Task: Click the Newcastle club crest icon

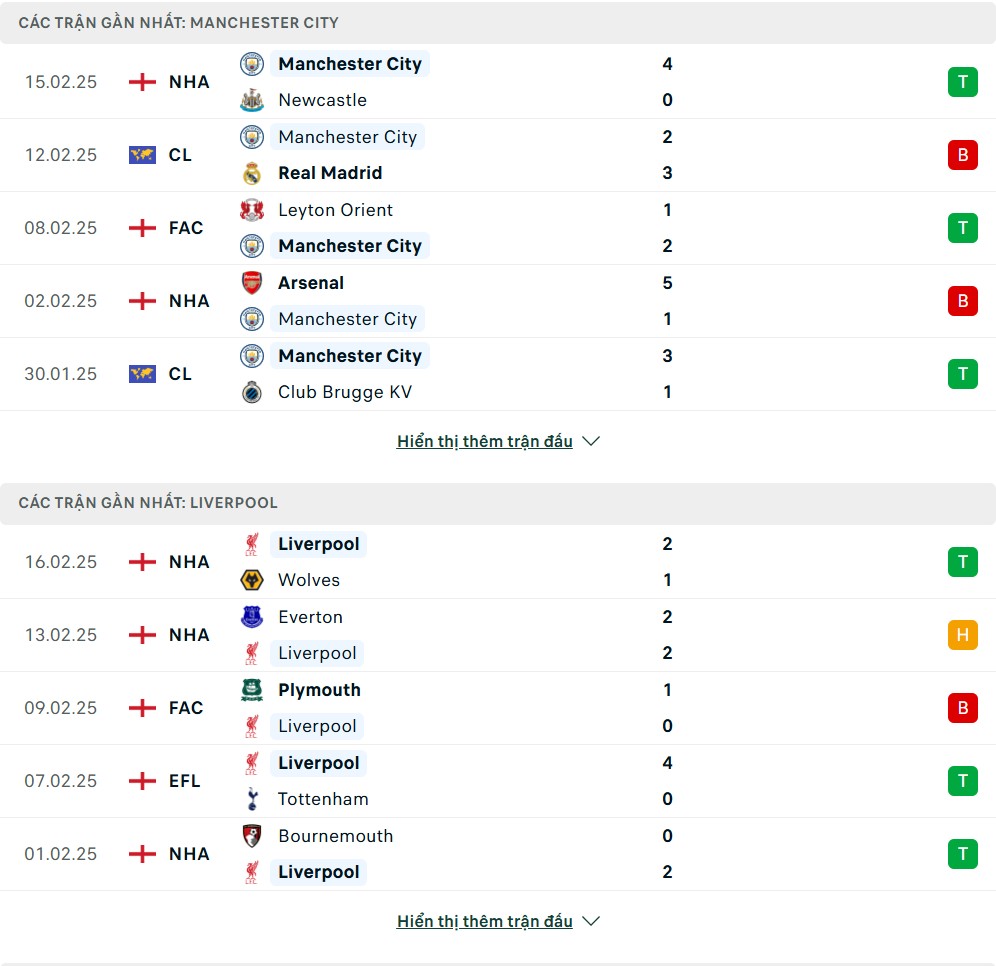Action: tap(252, 100)
